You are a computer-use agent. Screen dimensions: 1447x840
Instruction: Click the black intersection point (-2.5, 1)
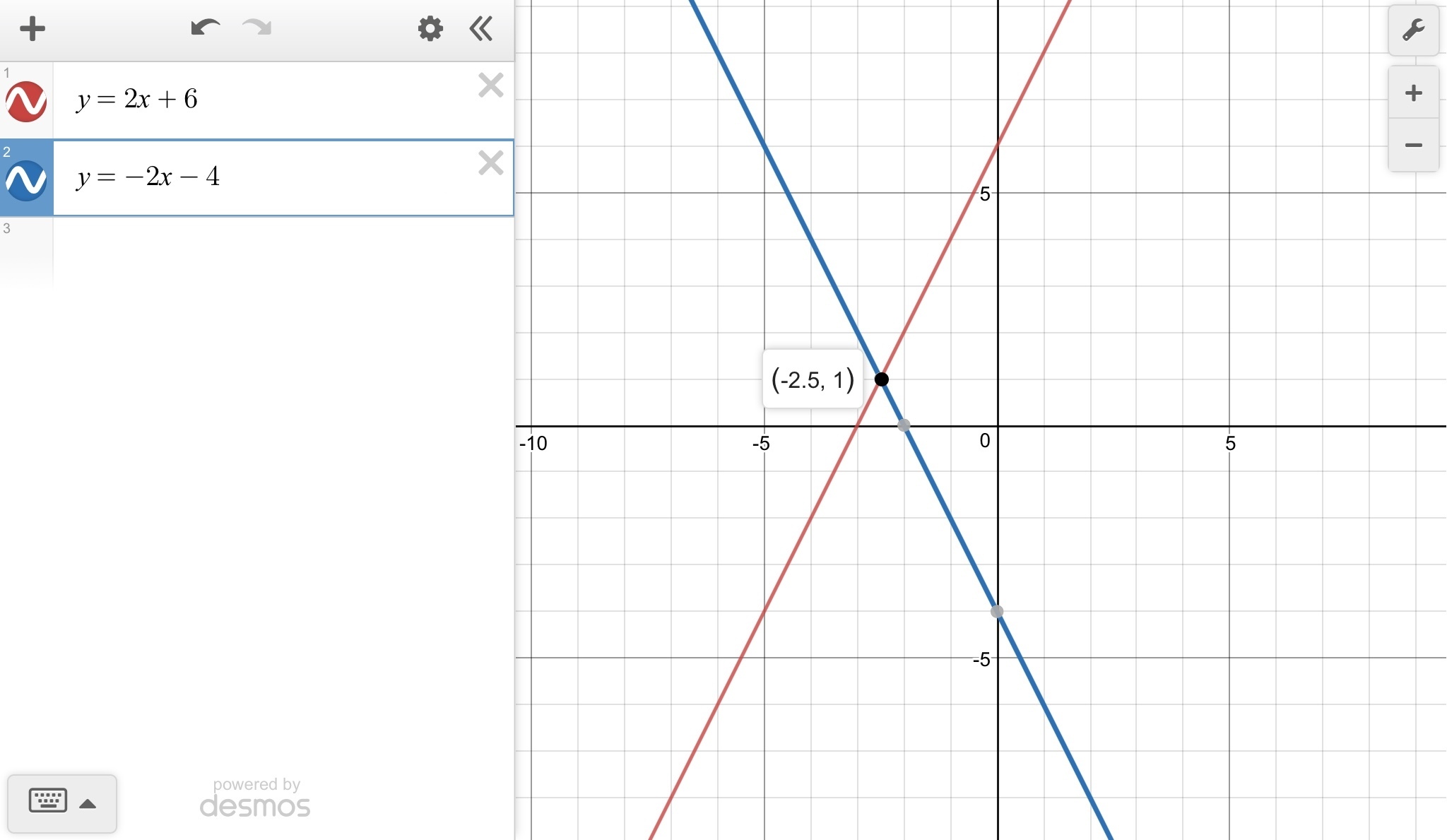coord(881,379)
